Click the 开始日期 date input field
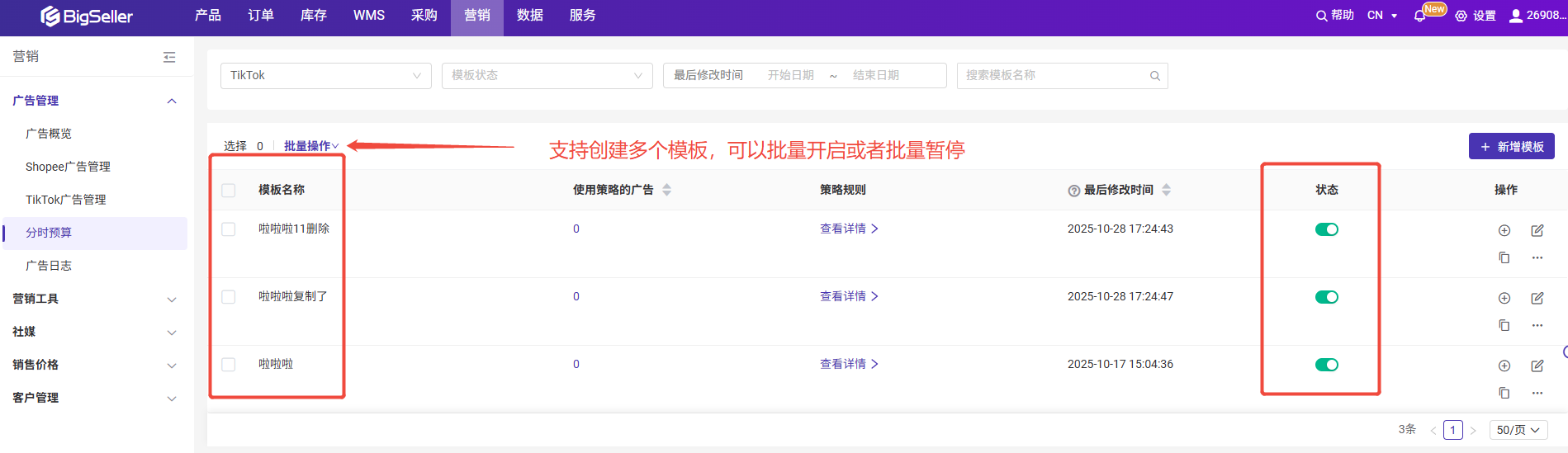Image resolution: width=1568 pixels, height=453 pixels. point(790,76)
